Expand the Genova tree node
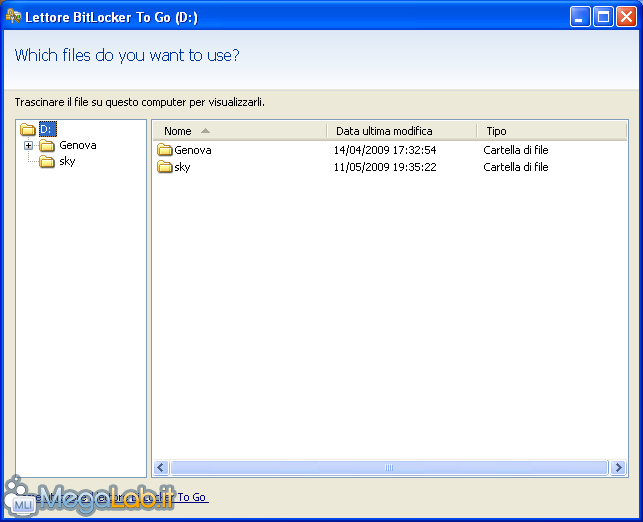Screen dimensions: 643x522 [28, 145]
